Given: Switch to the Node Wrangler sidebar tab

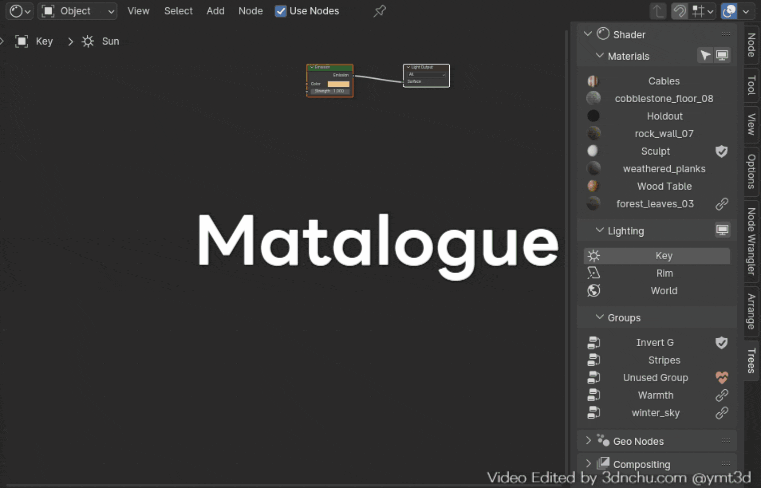Looking at the screenshot, I should 751,241.
